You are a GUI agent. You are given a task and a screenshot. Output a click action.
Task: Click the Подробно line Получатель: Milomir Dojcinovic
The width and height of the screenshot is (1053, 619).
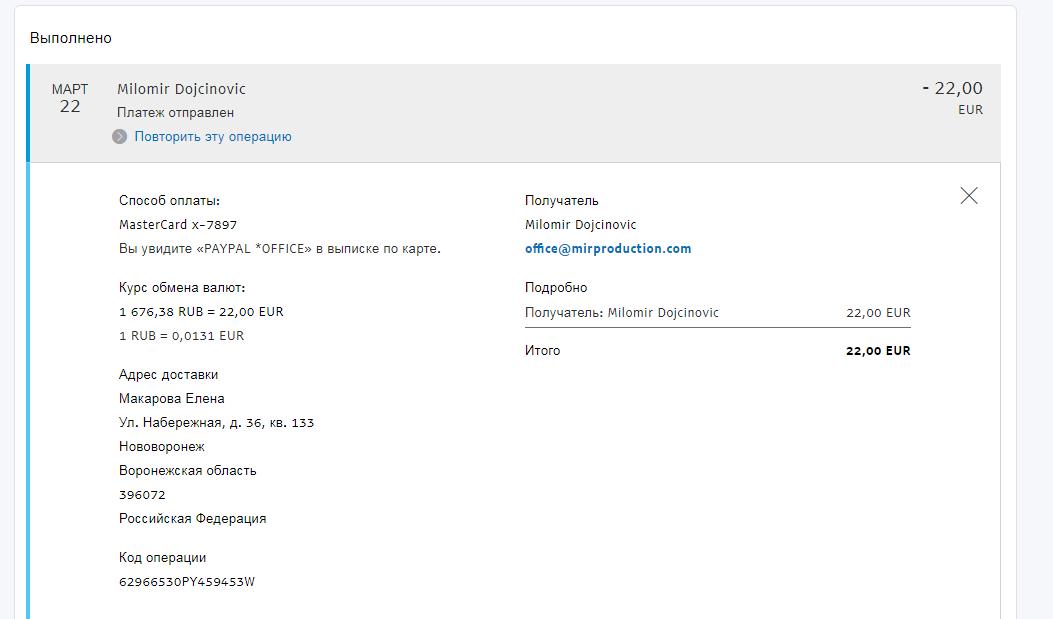pyautogui.click(x=622, y=313)
